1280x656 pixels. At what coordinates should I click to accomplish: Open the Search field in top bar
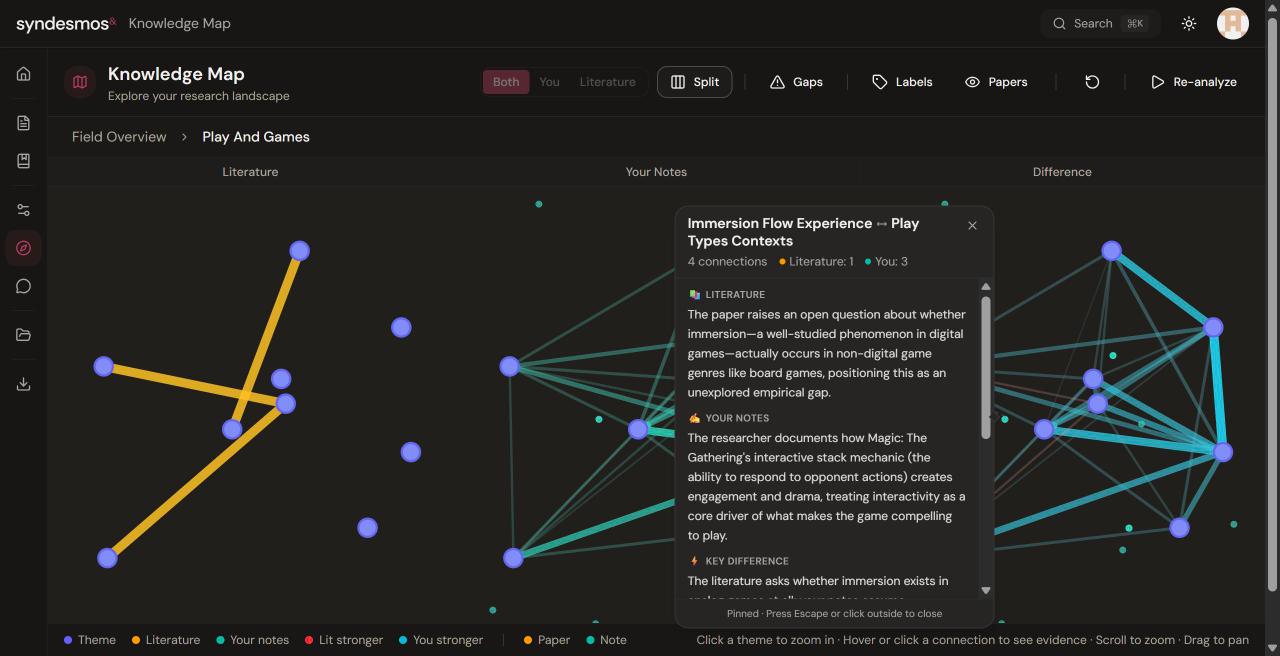point(1100,23)
